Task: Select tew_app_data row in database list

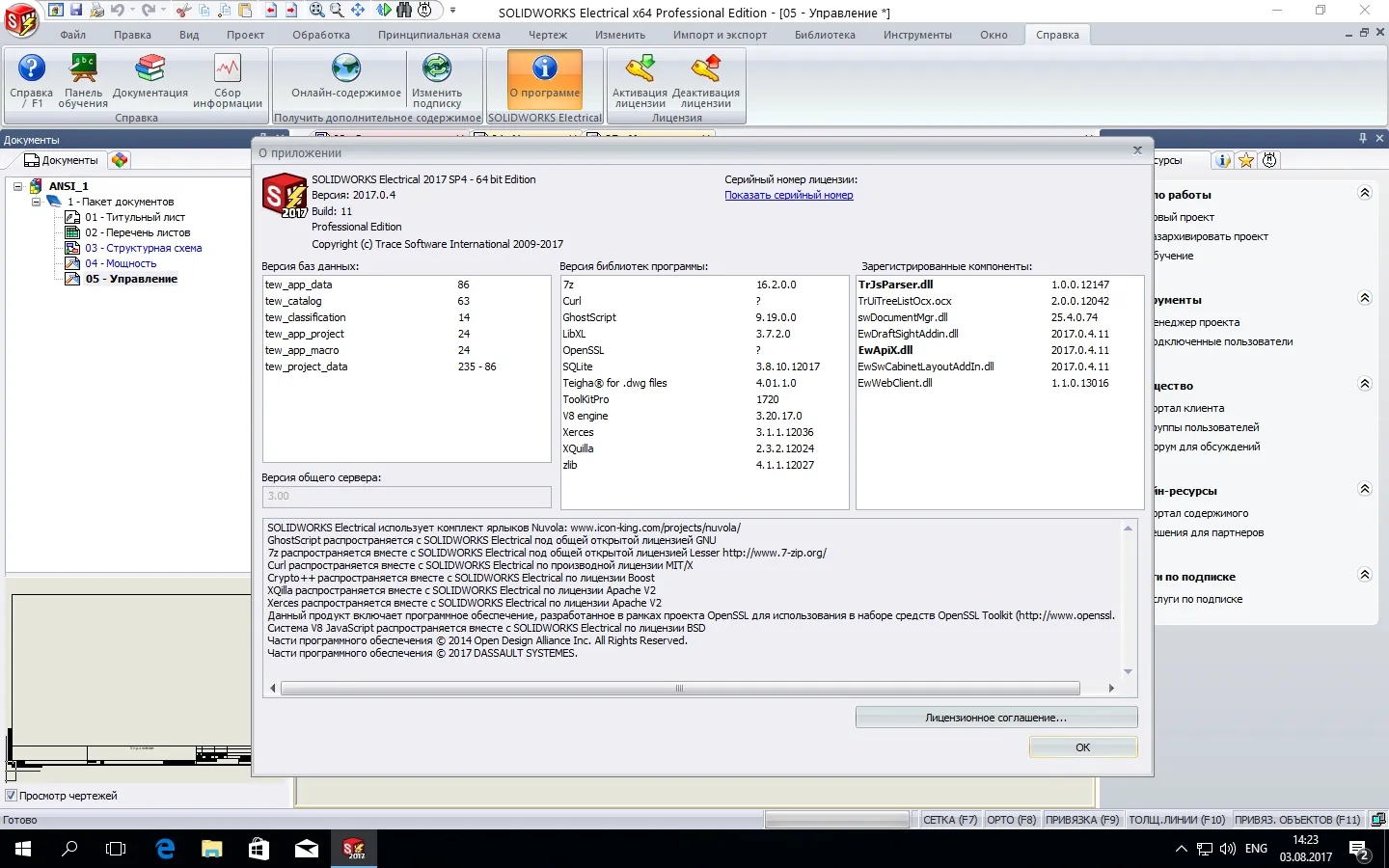Action: click(407, 285)
